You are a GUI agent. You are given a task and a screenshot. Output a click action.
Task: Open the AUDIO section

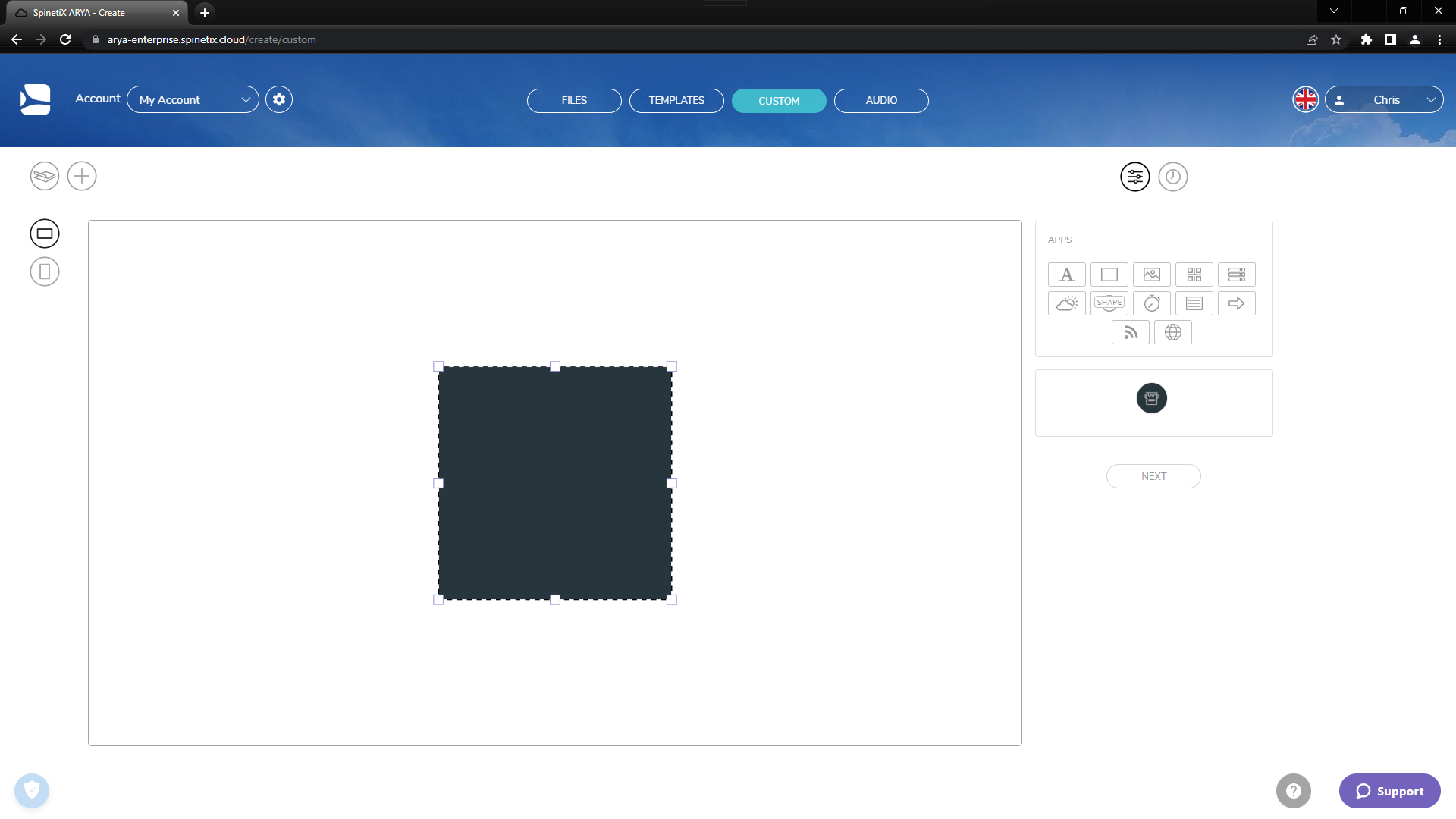(x=881, y=100)
